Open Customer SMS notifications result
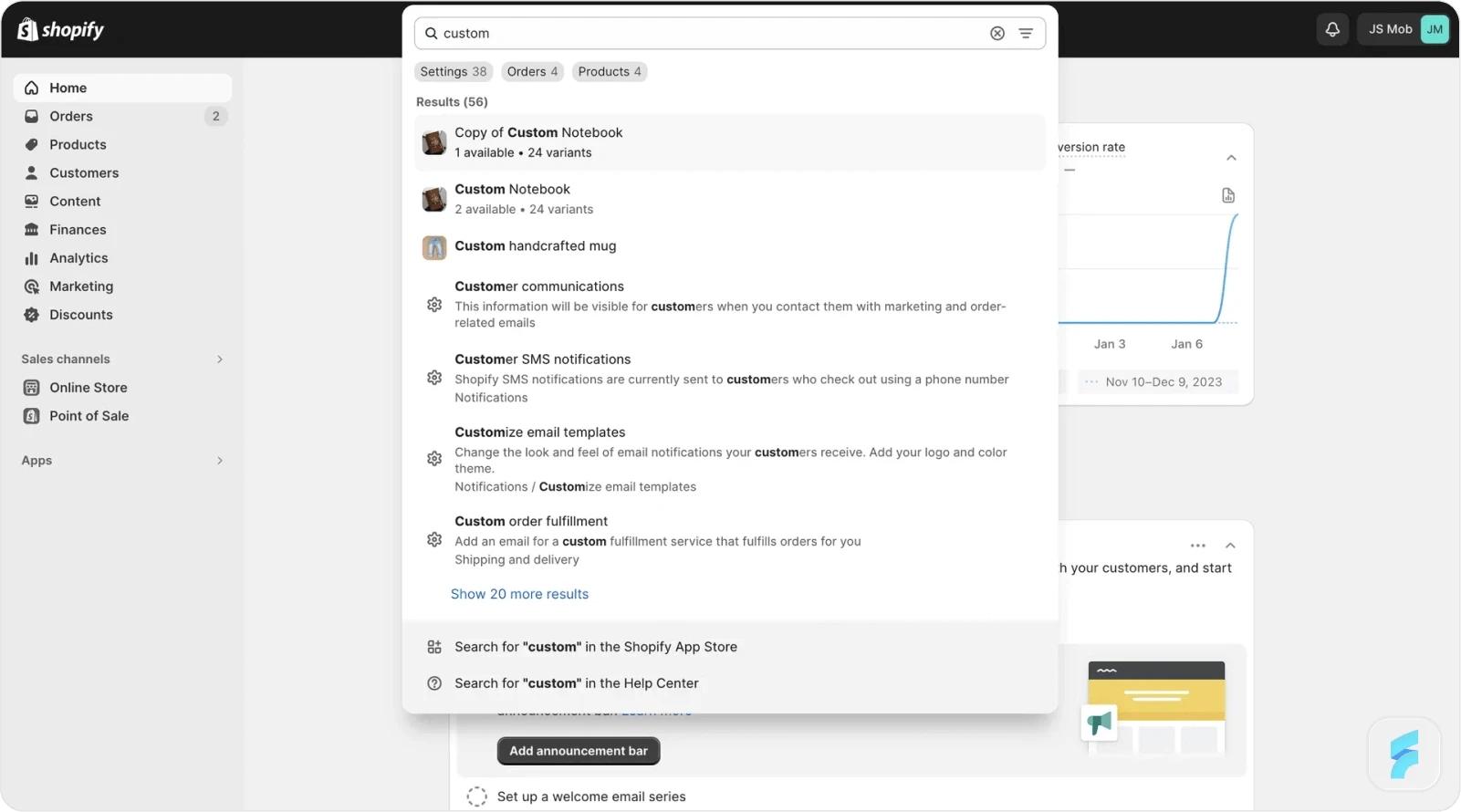 730,378
